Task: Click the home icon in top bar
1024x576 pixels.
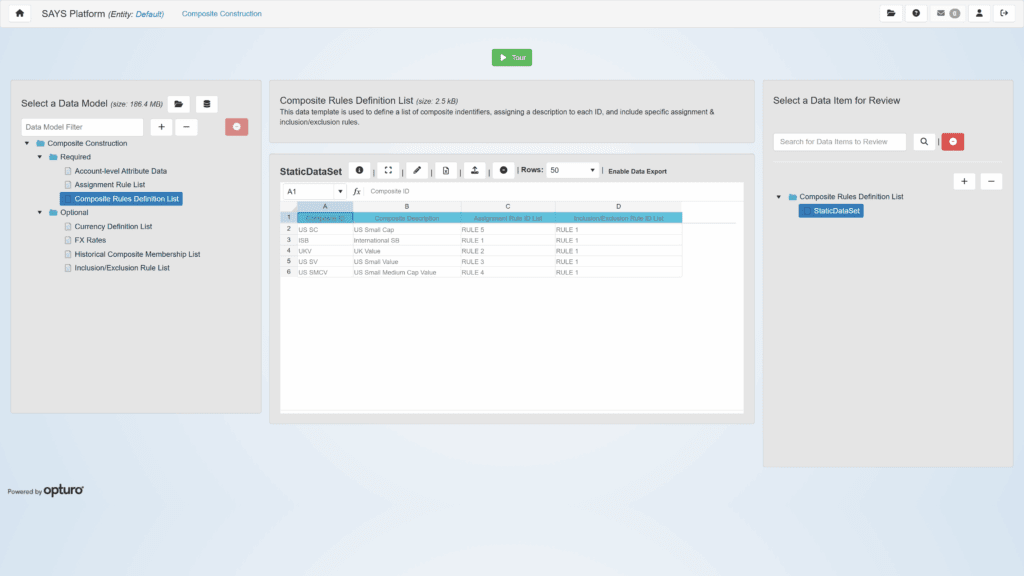Action: tap(20, 13)
